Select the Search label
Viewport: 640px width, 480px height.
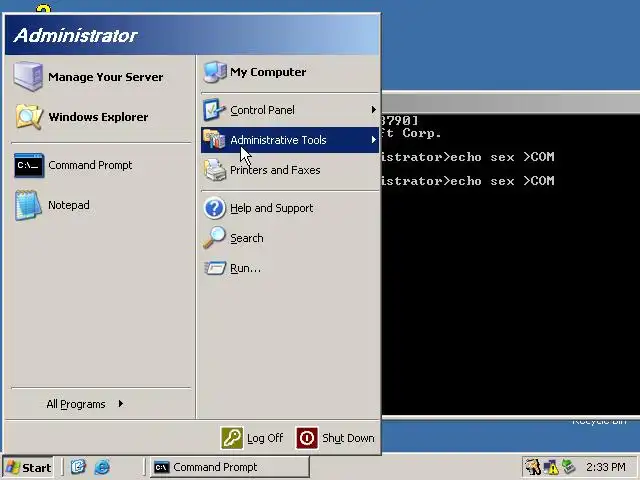(247, 238)
